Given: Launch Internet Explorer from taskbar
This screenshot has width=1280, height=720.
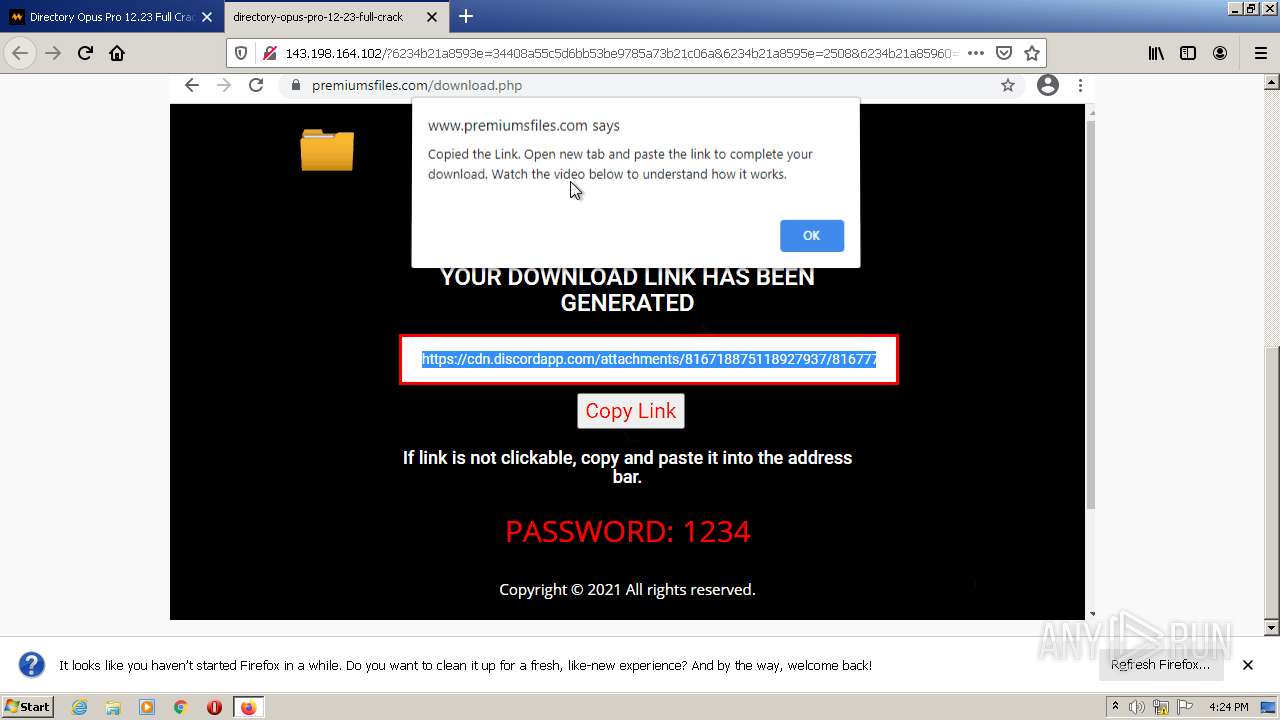Looking at the screenshot, I should coord(80,707).
